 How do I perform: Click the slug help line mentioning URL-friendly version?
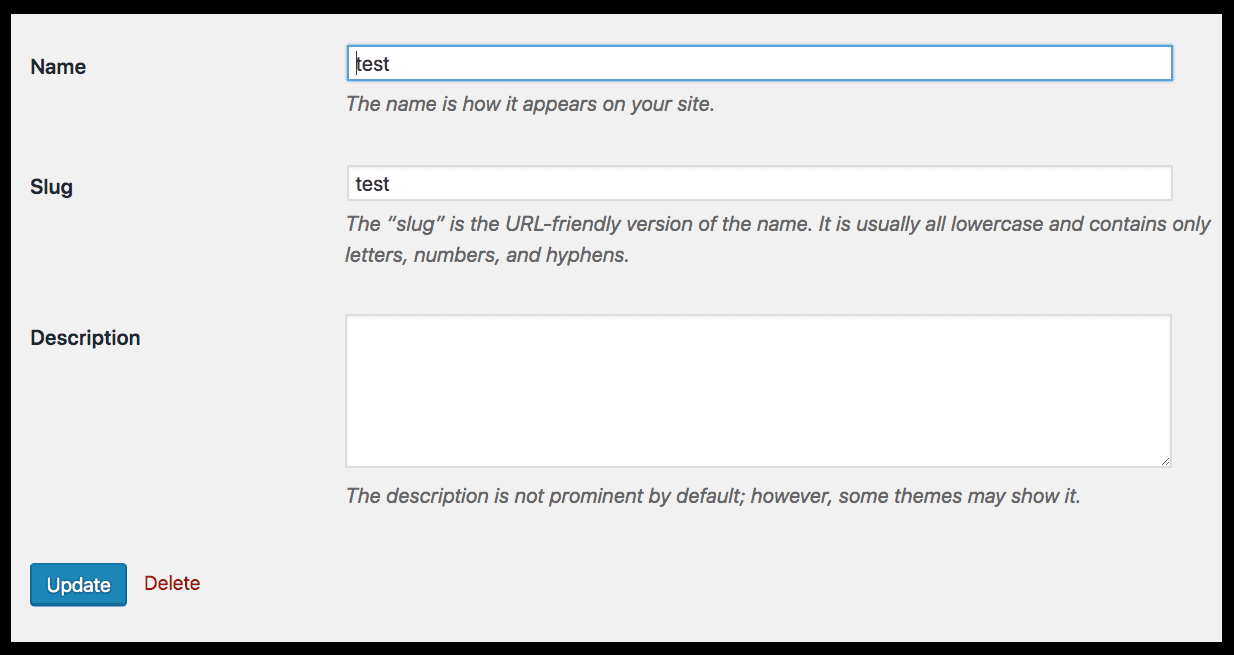[778, 224]
